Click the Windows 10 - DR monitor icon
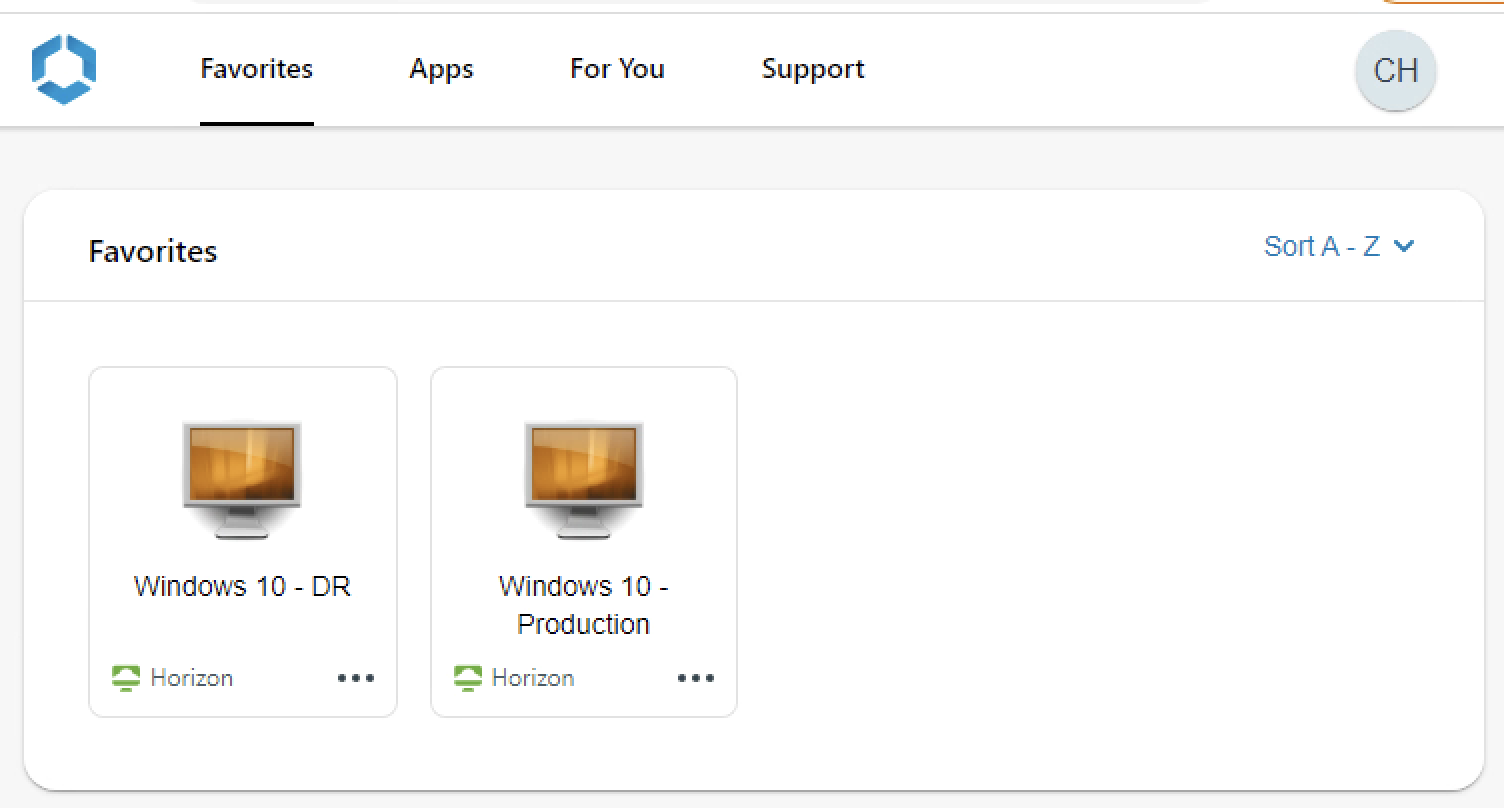 pyautogui.click(x=242, y=478)
